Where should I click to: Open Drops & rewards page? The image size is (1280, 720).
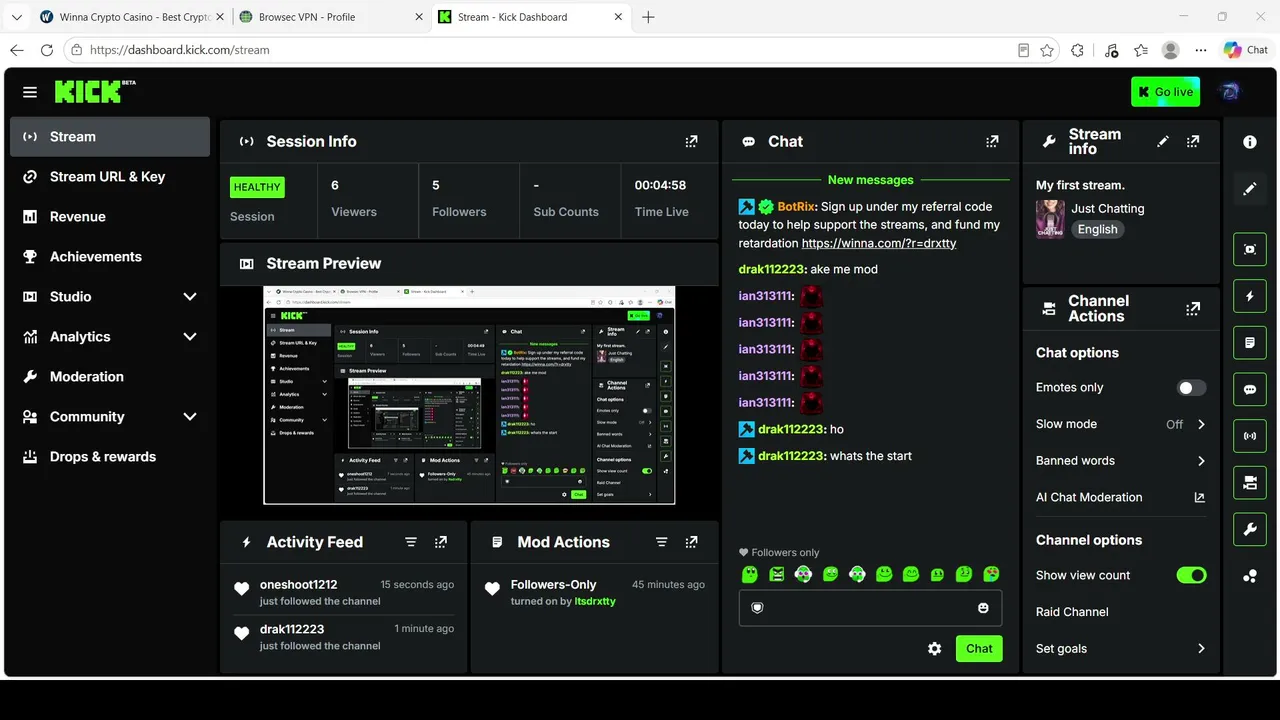110,457
